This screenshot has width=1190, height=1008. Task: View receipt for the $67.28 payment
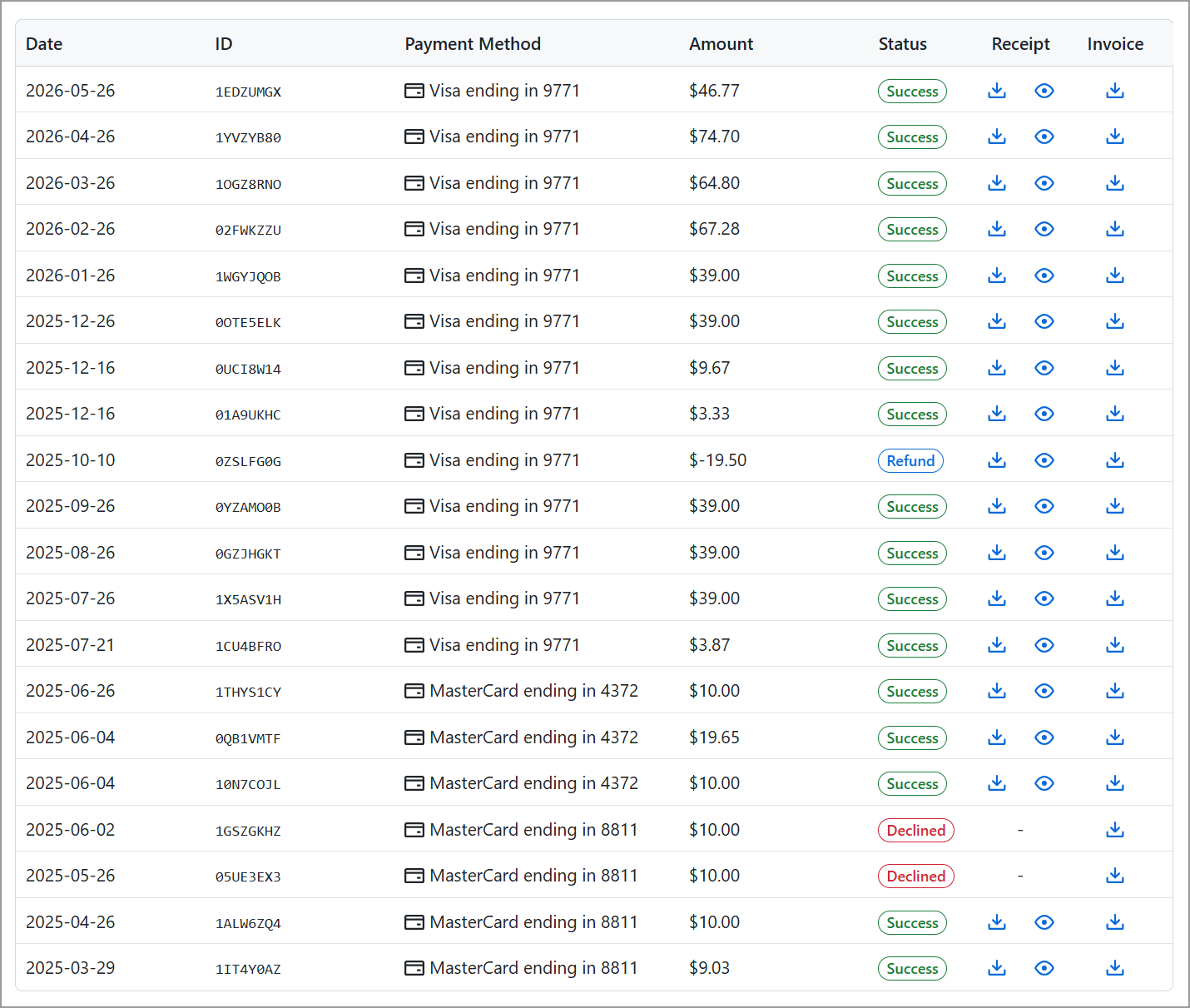1044,229
